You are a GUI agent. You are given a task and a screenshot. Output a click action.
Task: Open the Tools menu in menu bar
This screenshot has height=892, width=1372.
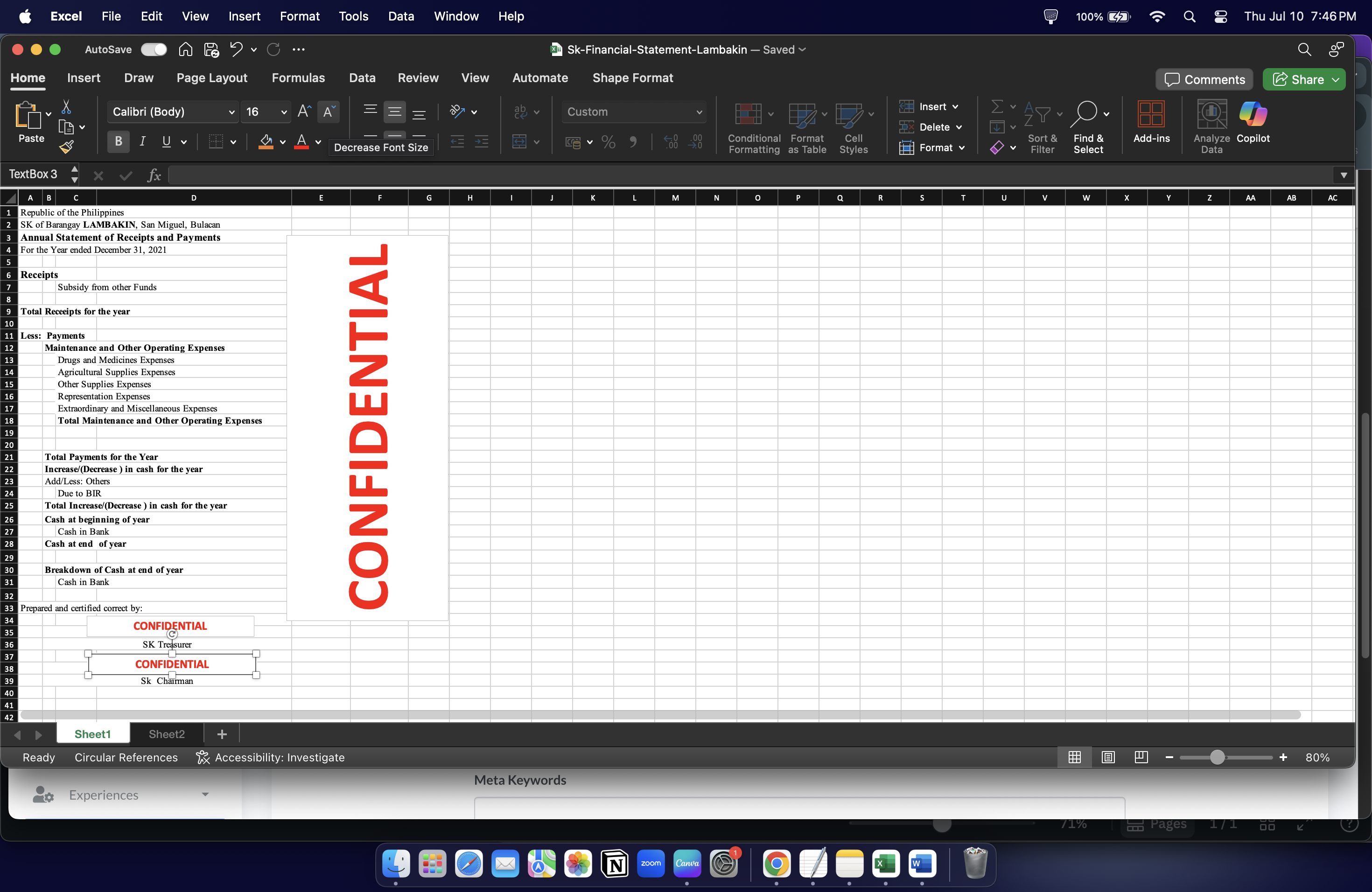coord(353,16)
